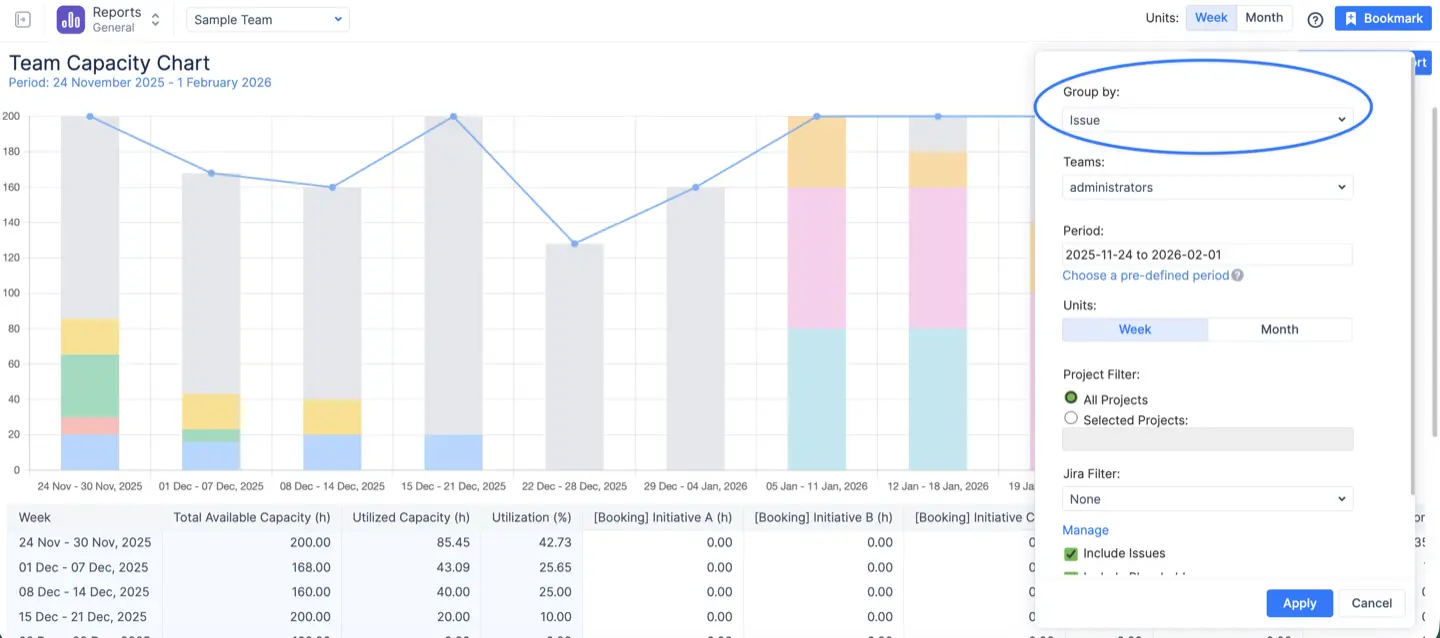Select the Selected Projects radio button
The height and width of the screenshot is (638, 1440).
[1071, 419]
